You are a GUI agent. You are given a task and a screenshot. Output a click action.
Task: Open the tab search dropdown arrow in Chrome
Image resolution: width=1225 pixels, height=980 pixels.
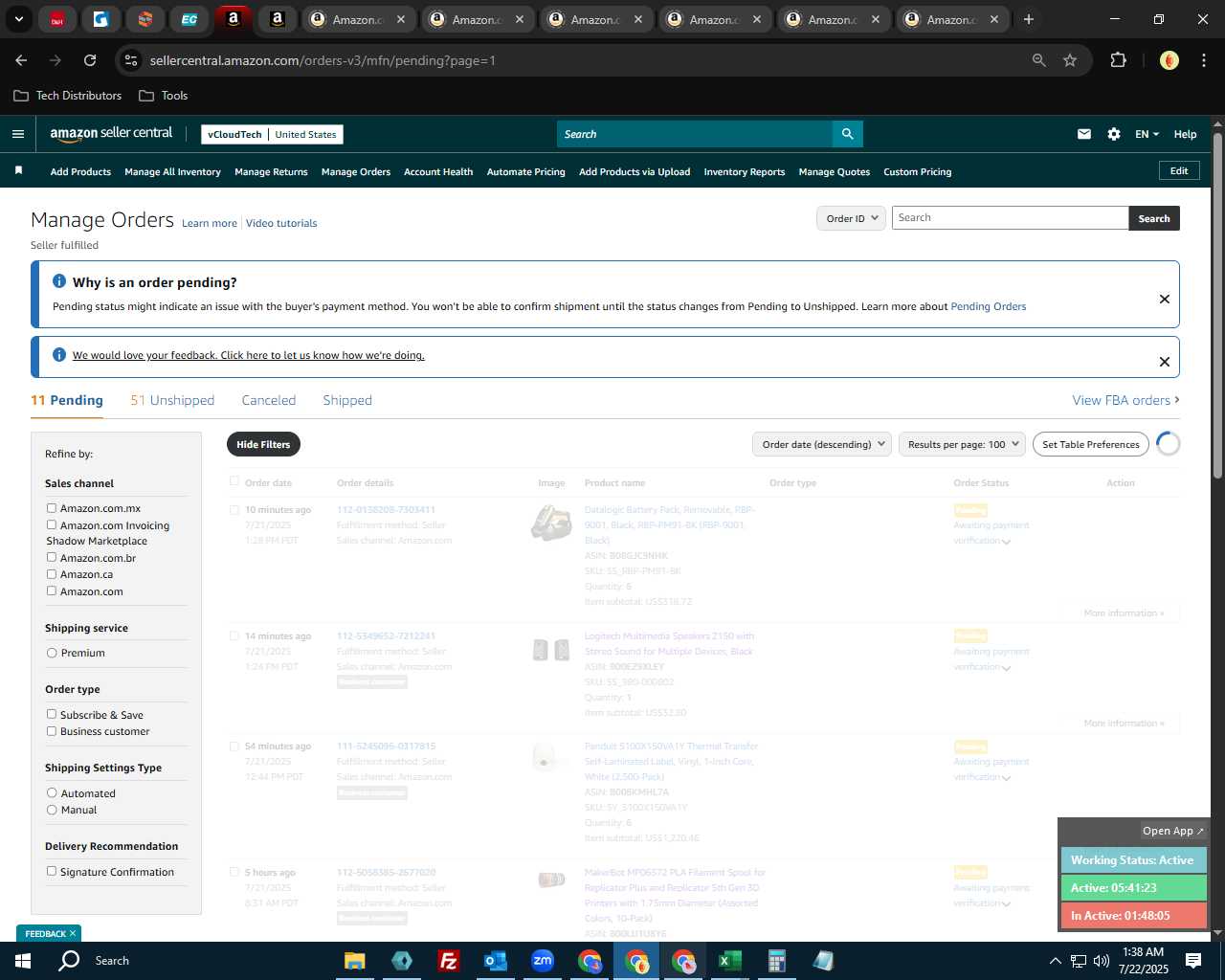pyautogui.click(x=19, y=19)
